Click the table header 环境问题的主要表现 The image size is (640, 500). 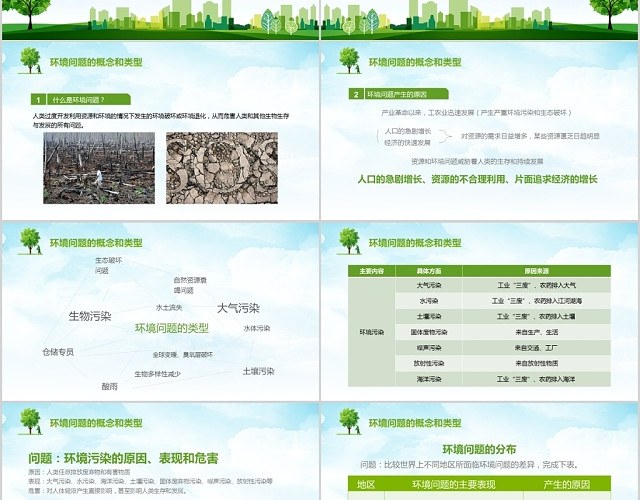454,484
